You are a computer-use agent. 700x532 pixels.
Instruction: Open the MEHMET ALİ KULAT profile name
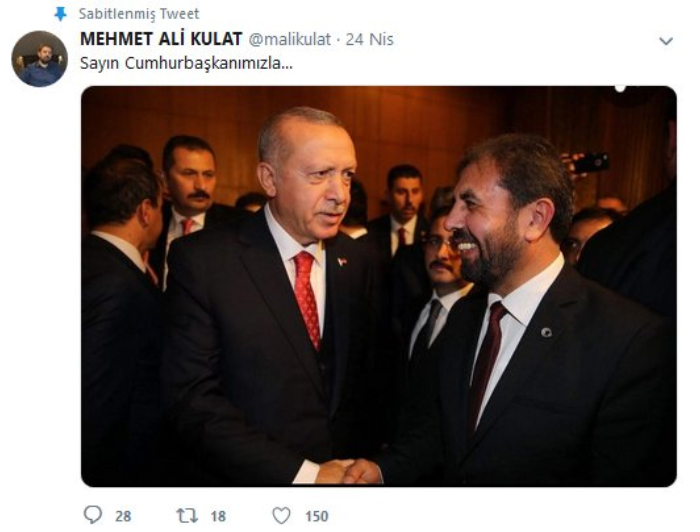(161, 39)
